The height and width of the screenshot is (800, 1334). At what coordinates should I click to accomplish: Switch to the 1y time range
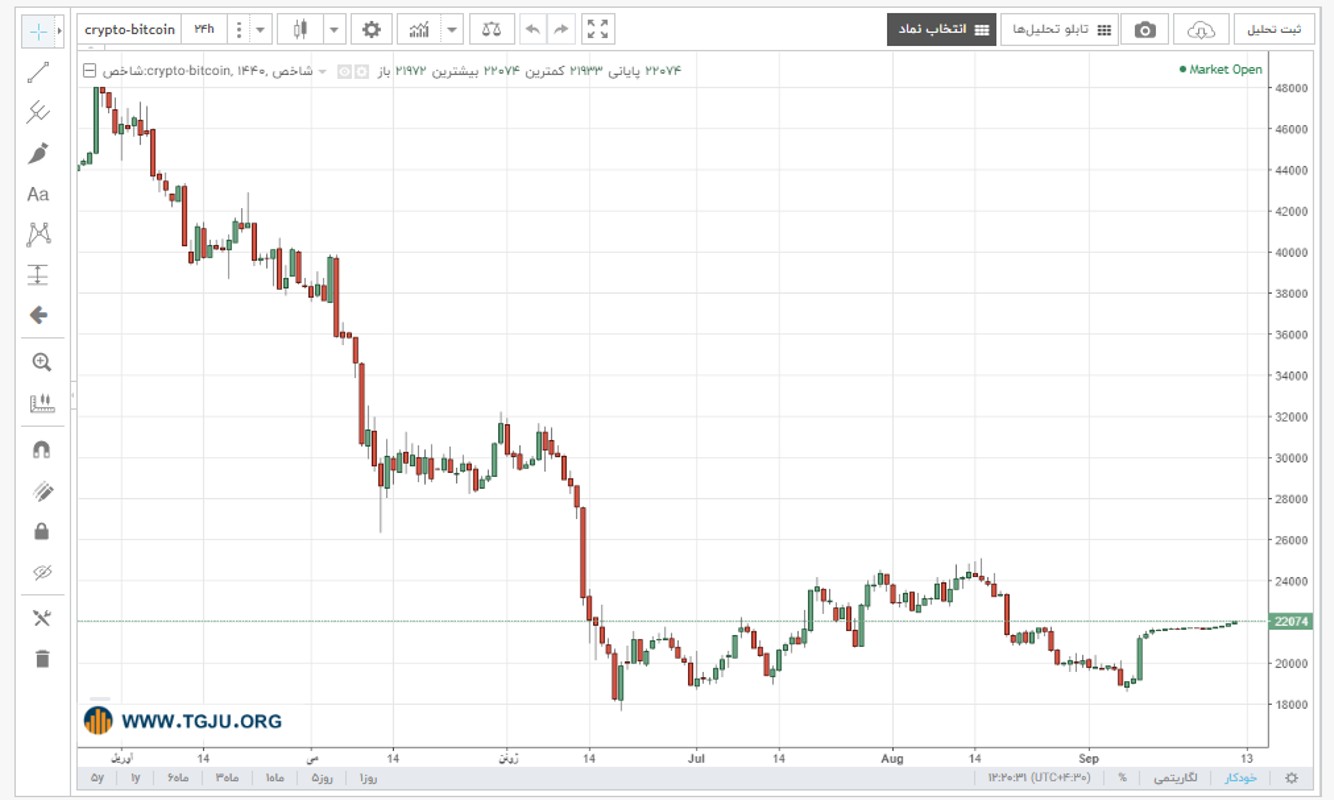(x=135, y=777)
